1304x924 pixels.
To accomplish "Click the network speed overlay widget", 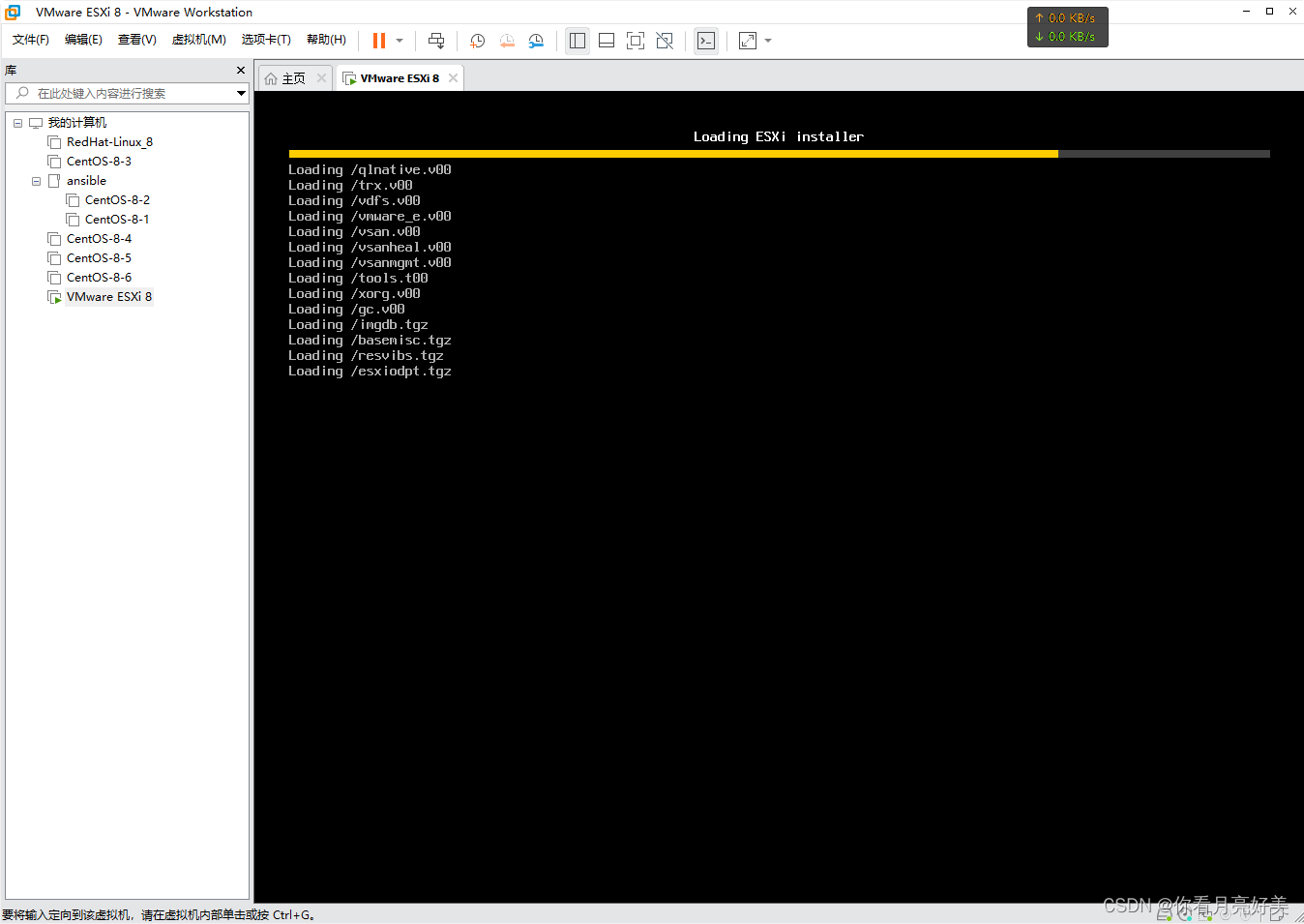I will 1067,27.
